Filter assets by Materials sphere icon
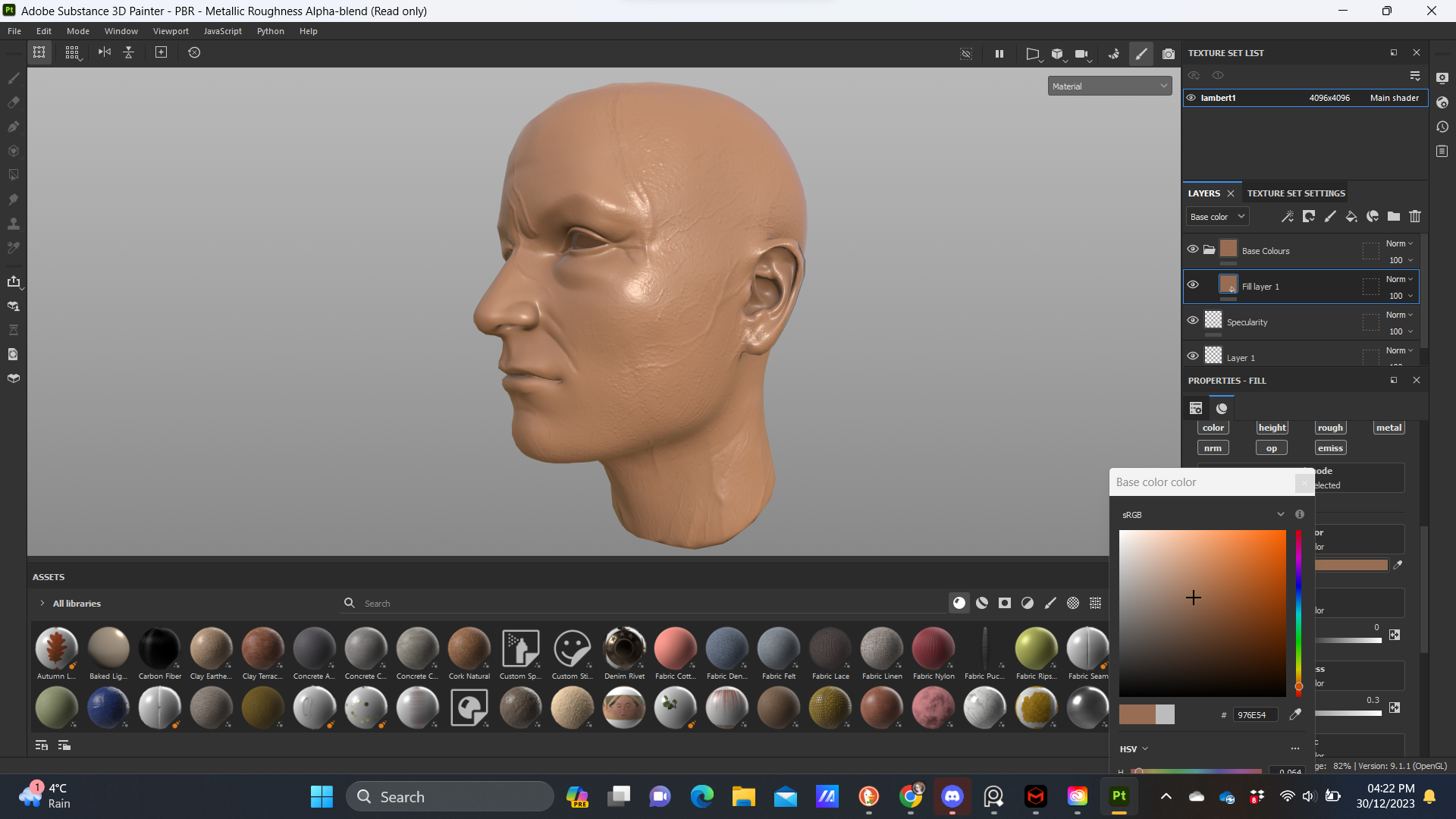 pos(959,603)
